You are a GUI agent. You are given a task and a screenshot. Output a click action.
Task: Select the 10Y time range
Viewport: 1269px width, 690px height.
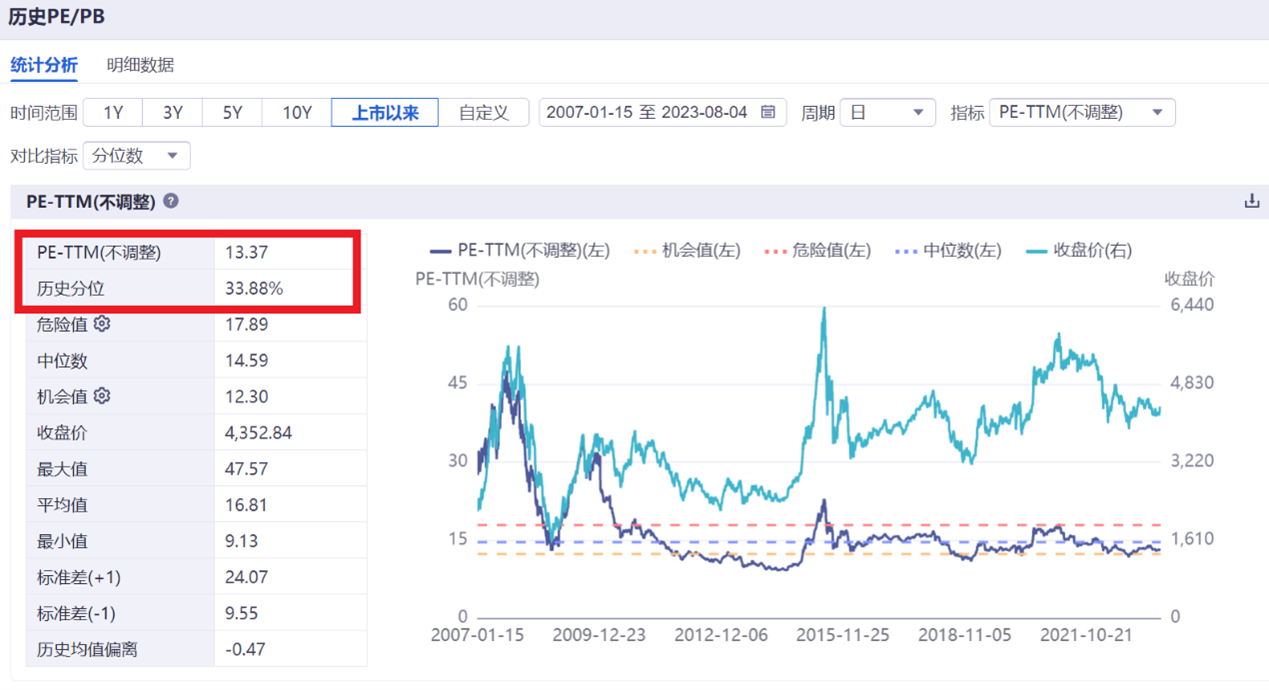point(294,112)
